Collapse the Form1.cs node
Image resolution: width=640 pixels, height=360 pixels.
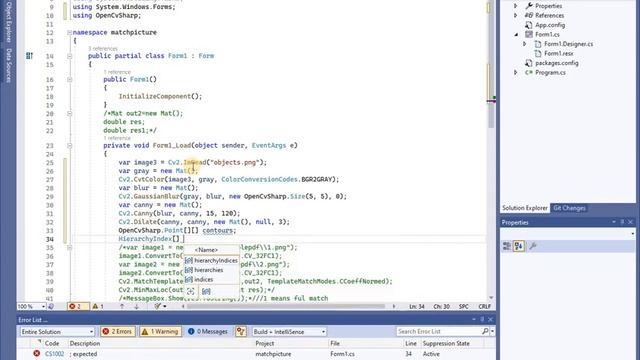[x=516, y=35]
